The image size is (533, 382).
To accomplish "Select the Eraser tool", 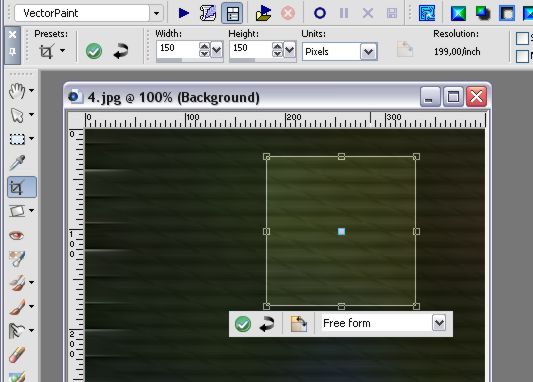I will coord(17,355).
